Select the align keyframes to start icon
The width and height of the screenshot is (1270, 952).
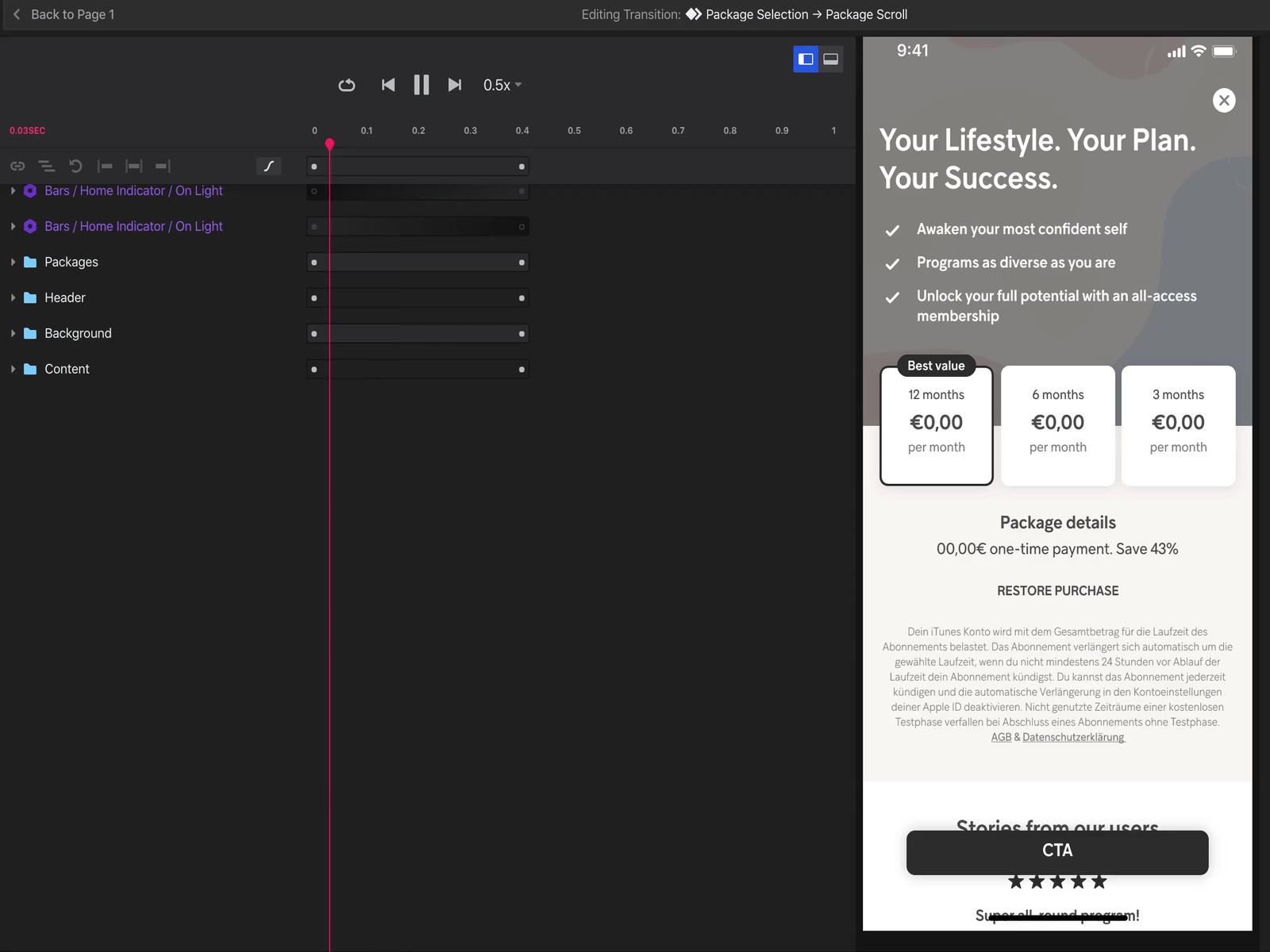click(106, 166)
